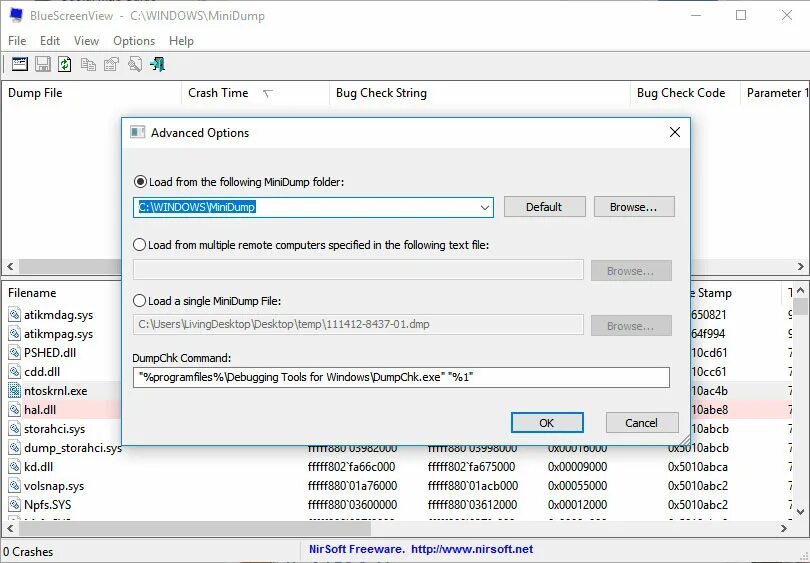Click the Npfs.SYS file icon

14,505
